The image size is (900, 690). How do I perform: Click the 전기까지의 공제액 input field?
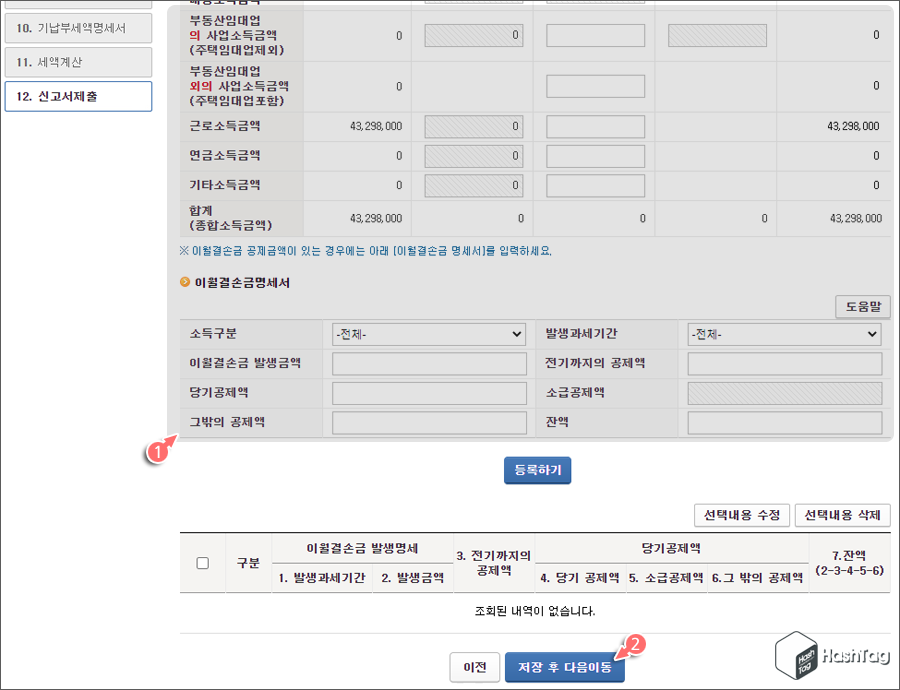pyautogui.click(x=784, y=363)
